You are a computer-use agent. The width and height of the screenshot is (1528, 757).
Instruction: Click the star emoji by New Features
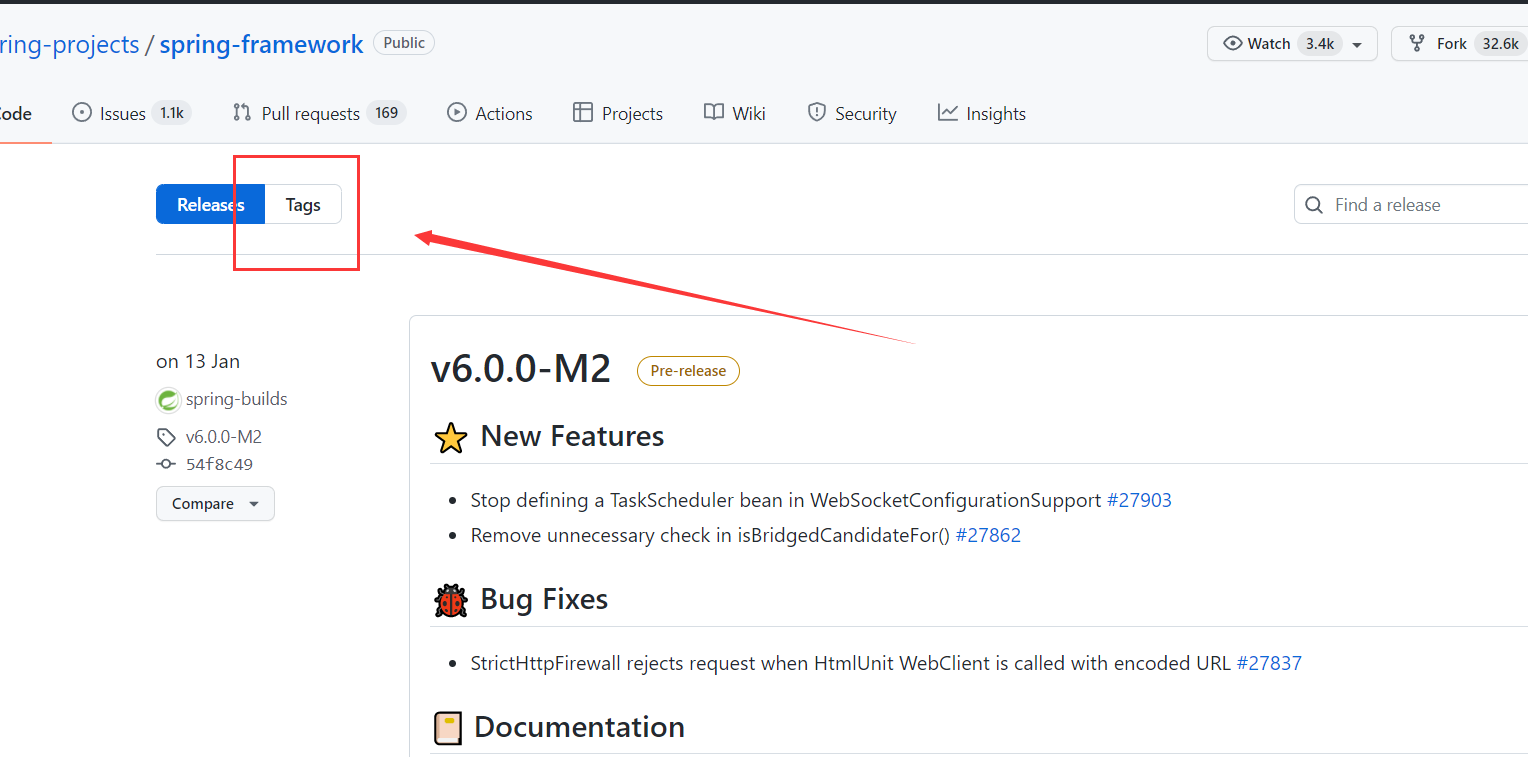(451, 438)
